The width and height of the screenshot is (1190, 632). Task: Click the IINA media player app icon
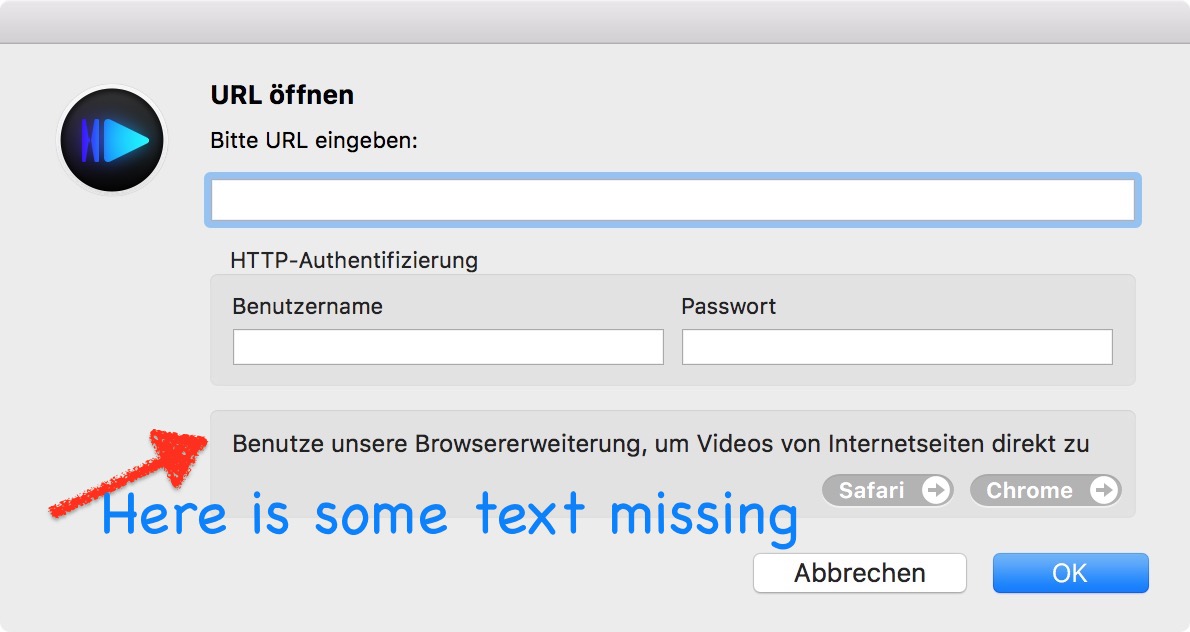click(112, 140)
